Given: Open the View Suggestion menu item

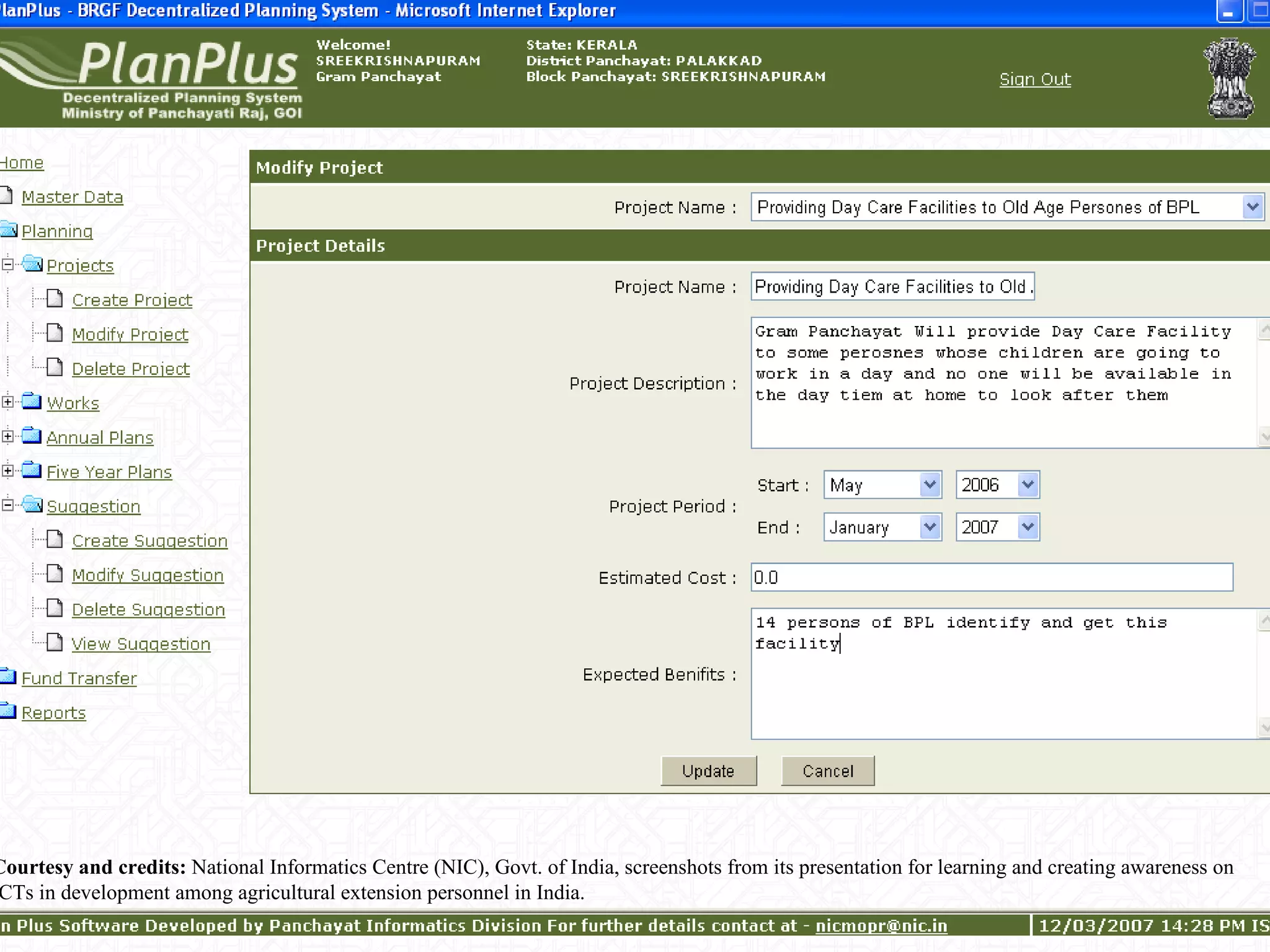Looking at the screenshot, I should pos(141,645).
